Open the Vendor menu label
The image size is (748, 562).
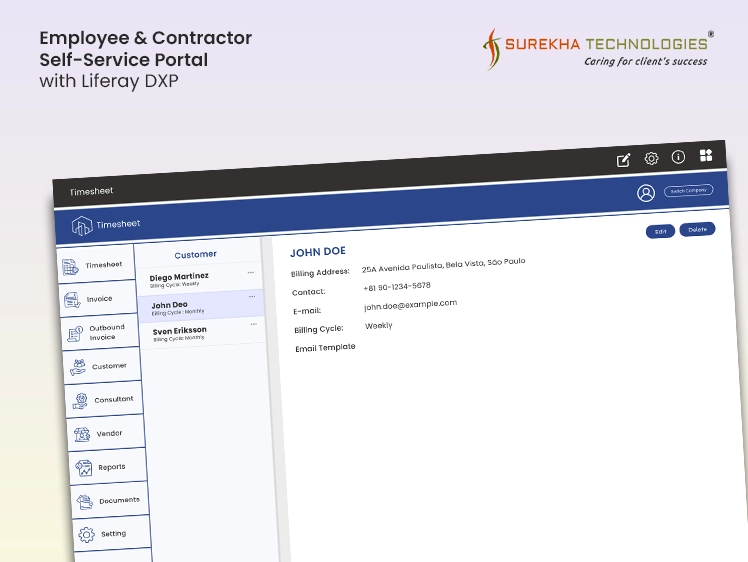(109, 433)
